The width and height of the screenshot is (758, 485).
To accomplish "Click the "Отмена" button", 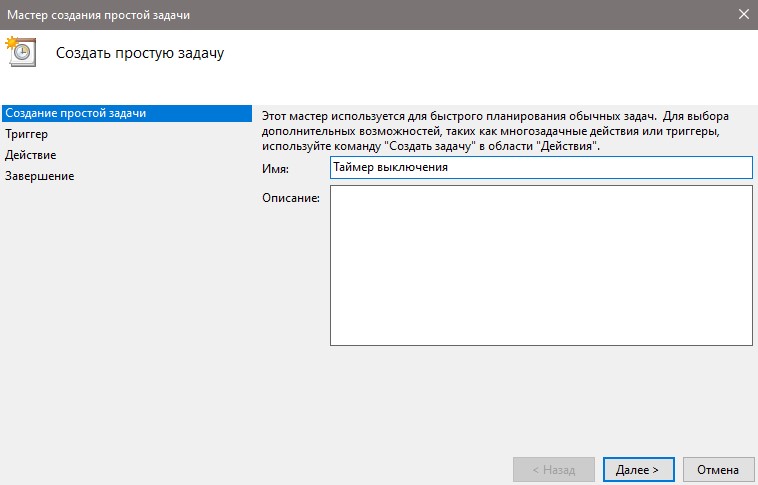I will (718, 470).
